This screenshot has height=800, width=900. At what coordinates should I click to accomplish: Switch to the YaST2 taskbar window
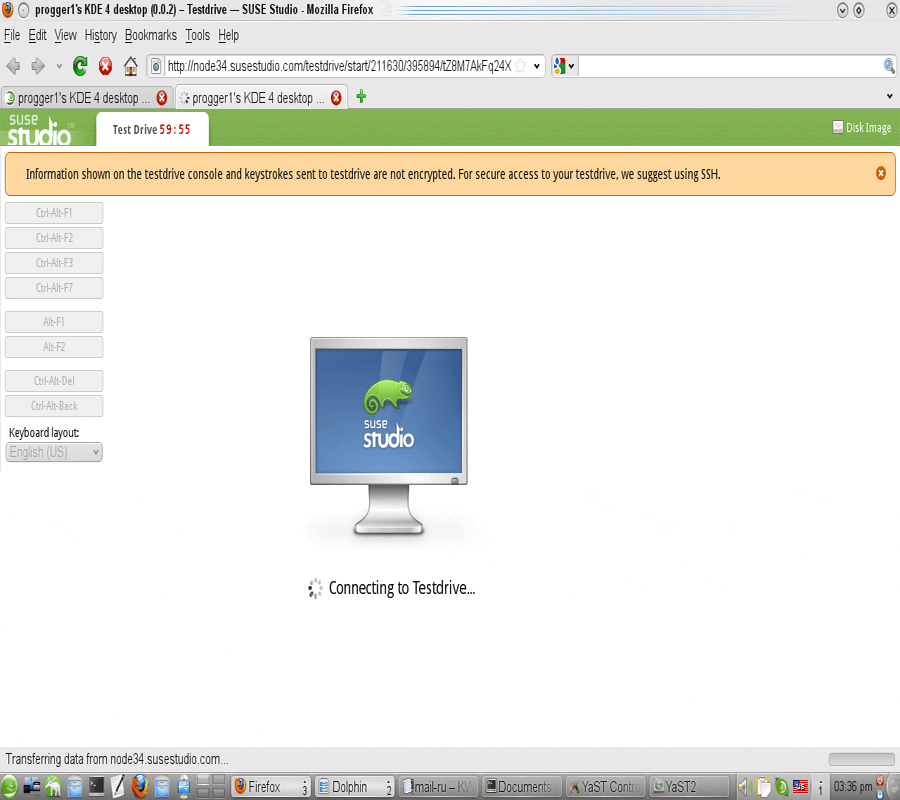(689, 786)
